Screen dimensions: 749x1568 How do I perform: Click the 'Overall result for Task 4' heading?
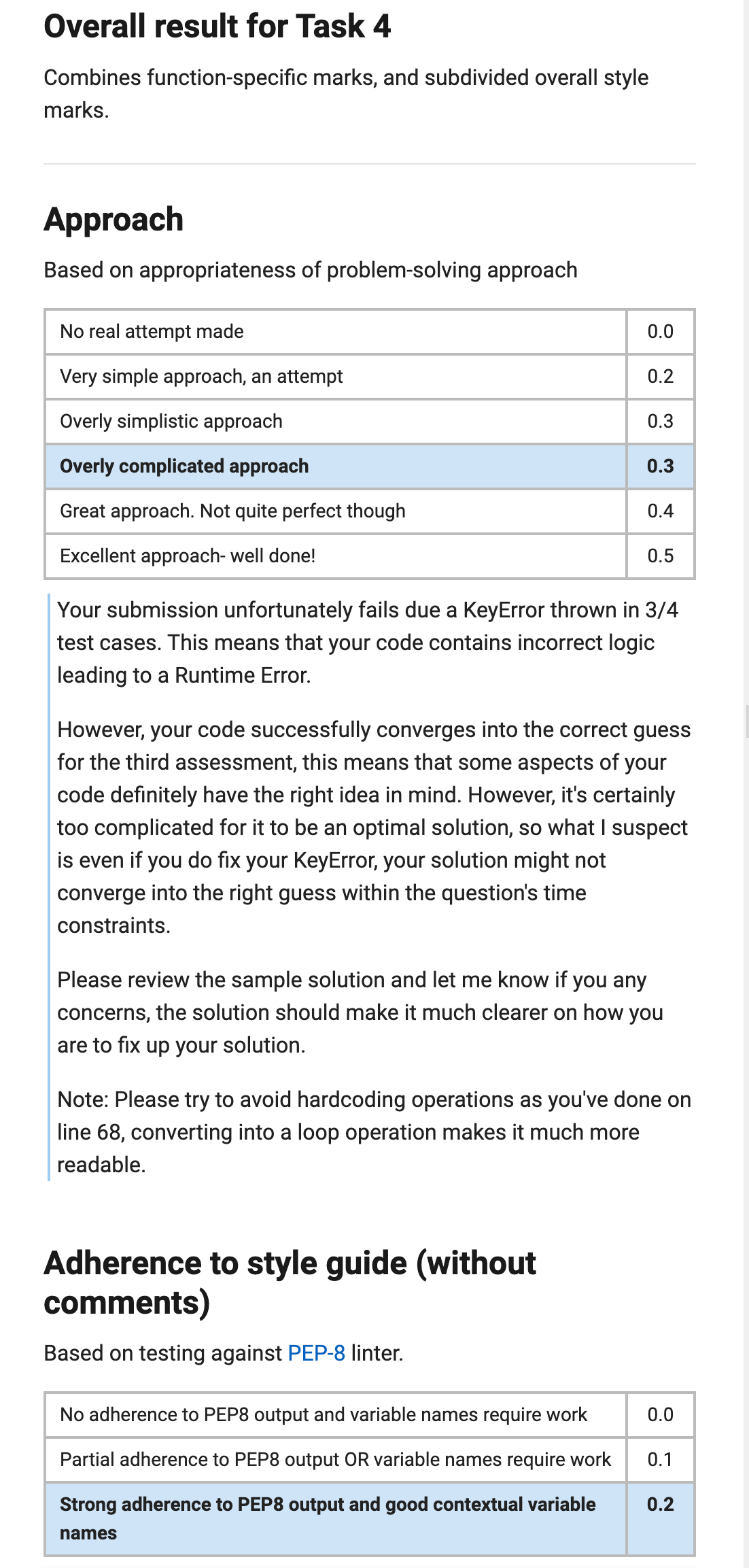tap(217, 27)
